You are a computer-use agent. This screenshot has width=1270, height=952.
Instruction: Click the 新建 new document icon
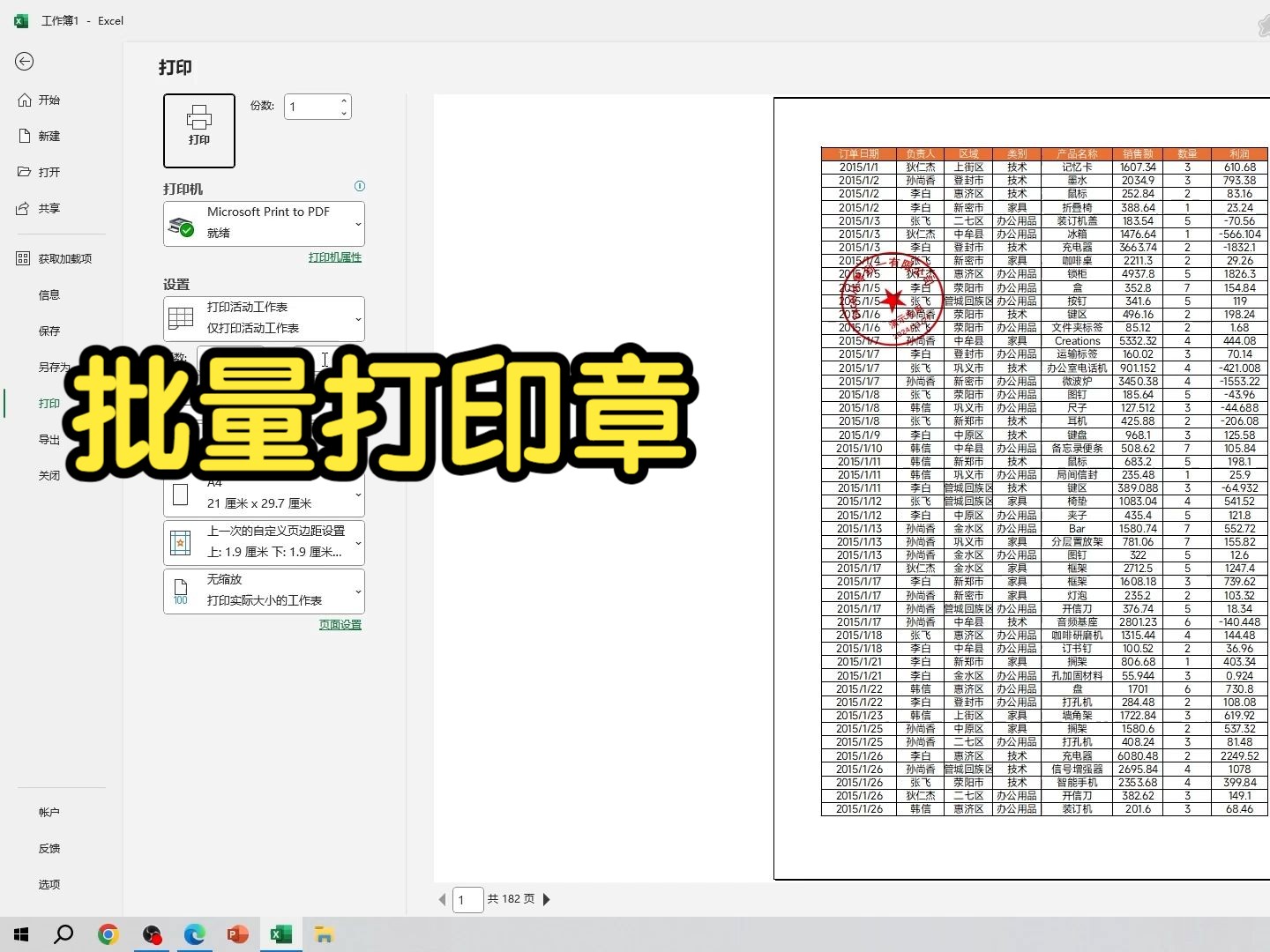click(x=25, y=136)
